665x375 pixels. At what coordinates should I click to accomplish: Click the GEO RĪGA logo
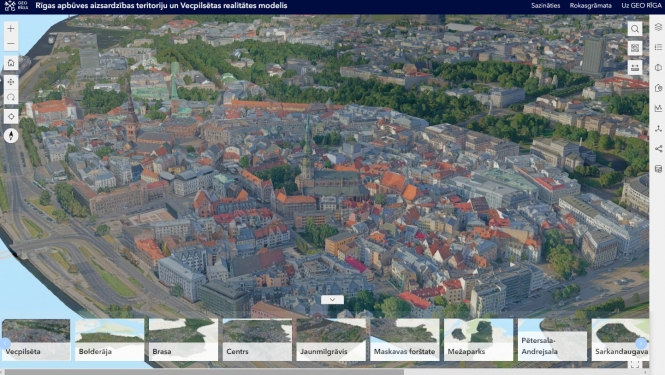[x=16, y=6]
